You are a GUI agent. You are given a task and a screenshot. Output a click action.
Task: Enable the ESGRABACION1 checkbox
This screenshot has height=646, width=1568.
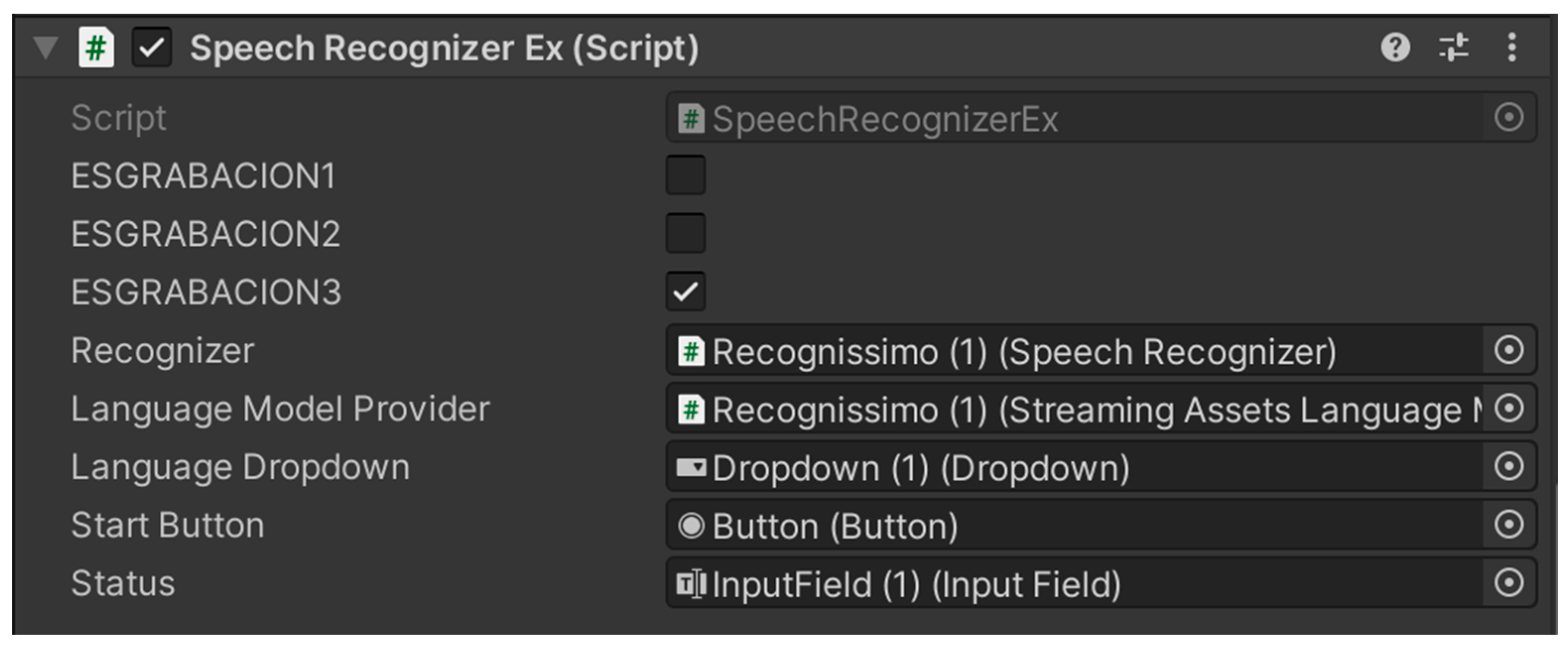pos(686,175)
